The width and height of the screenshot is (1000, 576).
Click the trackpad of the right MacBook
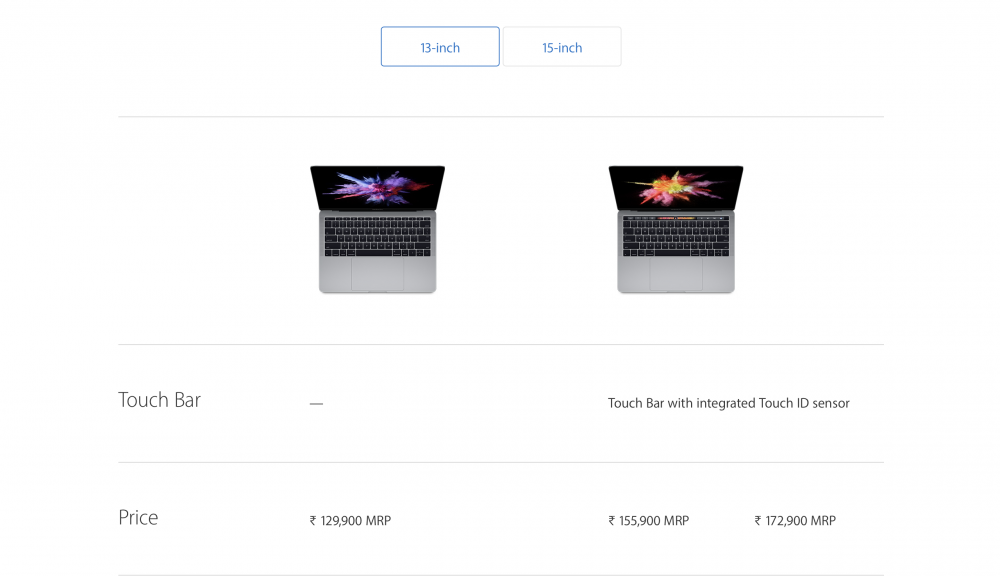click(x=676, y=274)
